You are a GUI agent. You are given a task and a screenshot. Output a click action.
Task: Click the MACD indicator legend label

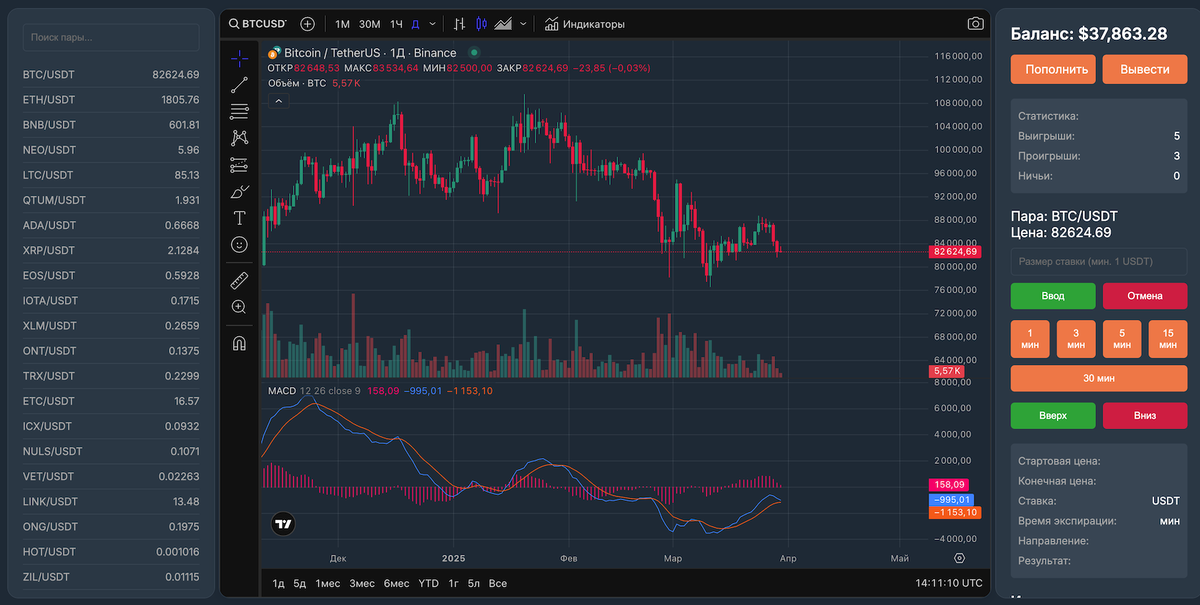pos(282,390)
